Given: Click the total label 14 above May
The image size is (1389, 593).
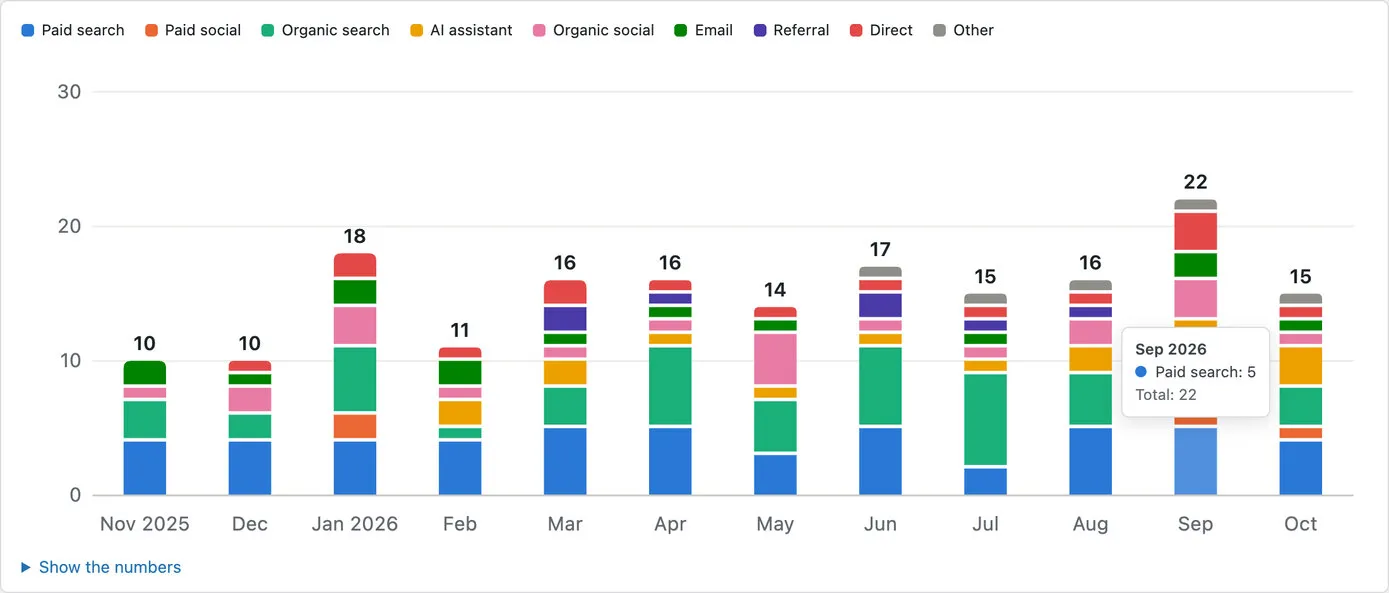Looking at the screenshot, I should coord(775,290).
